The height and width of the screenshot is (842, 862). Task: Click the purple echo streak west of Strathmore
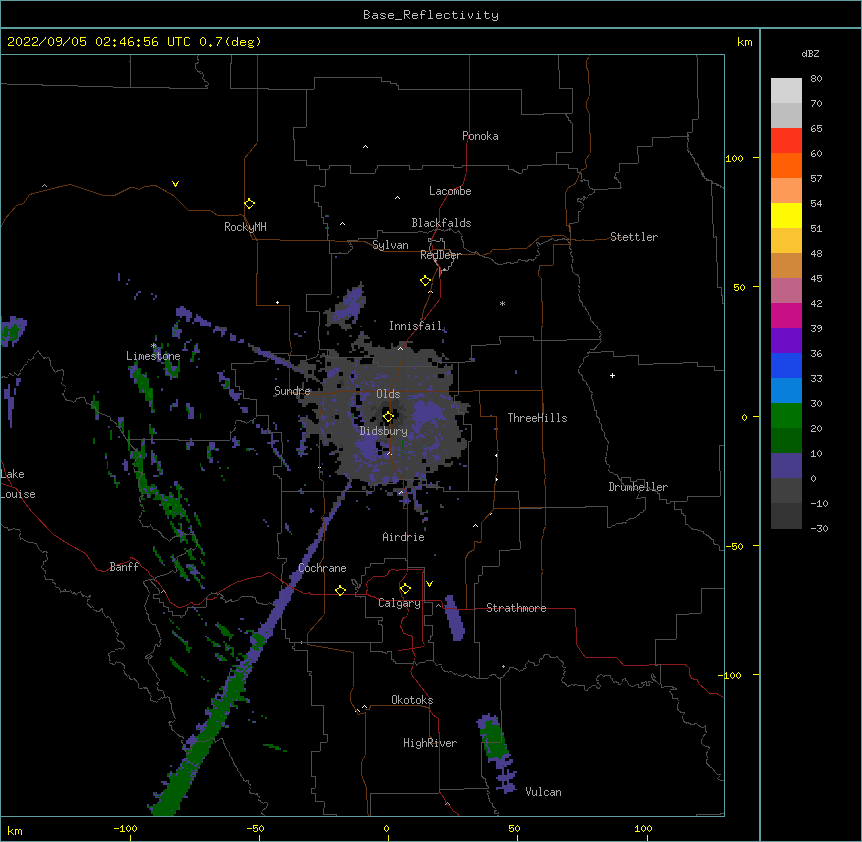click(x=455, y=618)
